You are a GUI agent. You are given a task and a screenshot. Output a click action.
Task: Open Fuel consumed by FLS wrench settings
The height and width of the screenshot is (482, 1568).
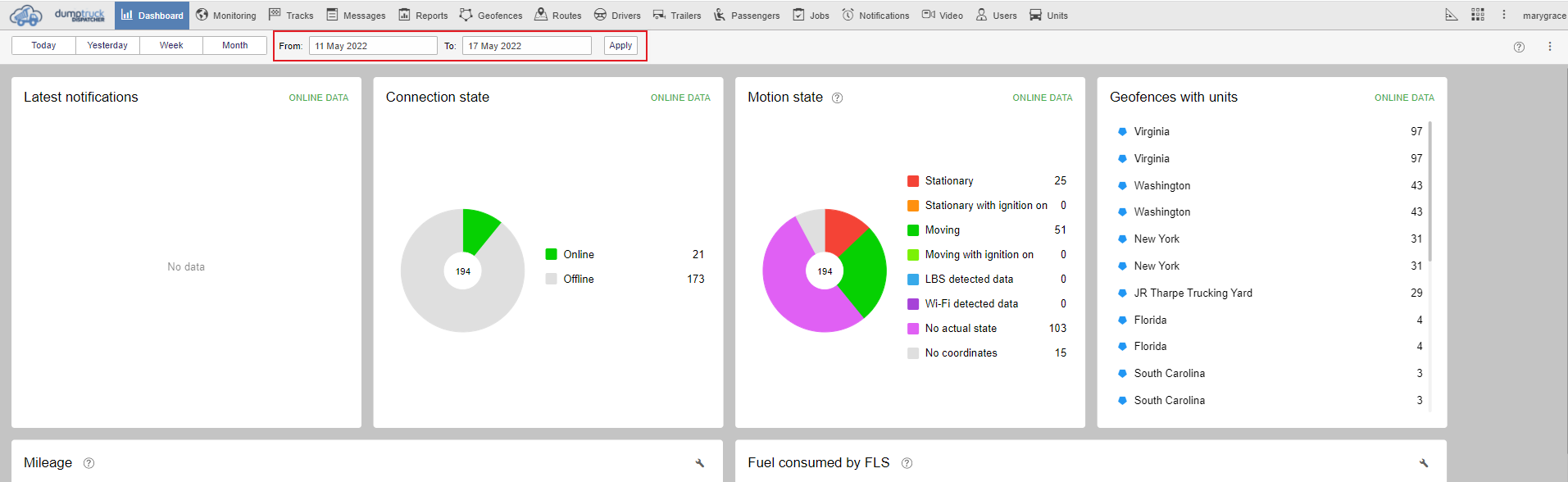point(1424,463)
